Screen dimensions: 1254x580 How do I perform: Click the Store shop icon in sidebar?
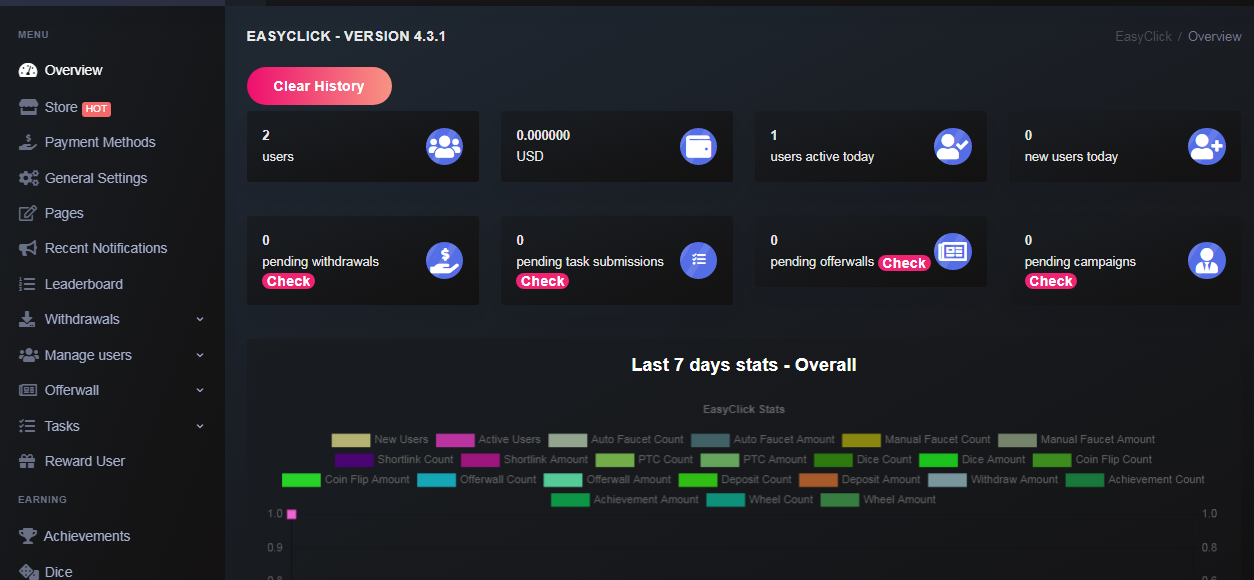click(x=28, y=107)
